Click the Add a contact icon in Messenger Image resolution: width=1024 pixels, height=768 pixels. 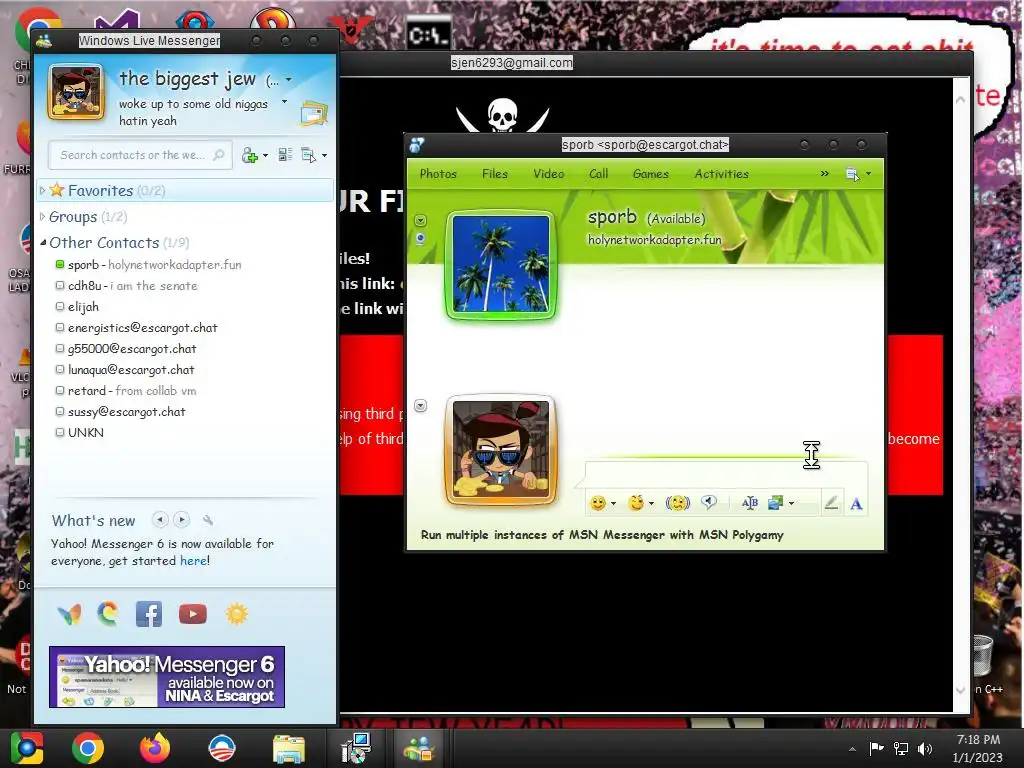click(x=249, y=155)
